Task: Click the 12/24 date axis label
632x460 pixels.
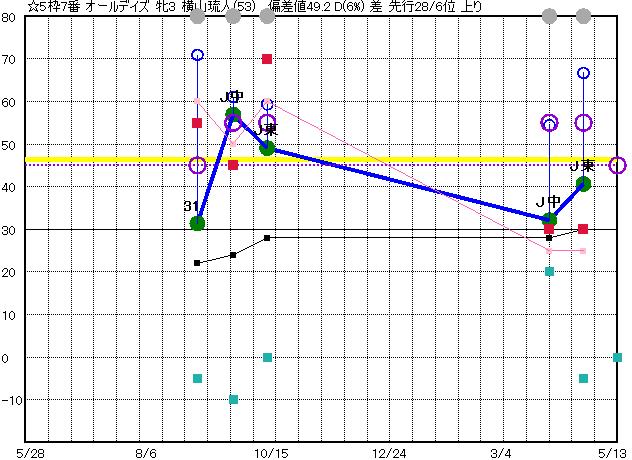Action: (390, 452)
